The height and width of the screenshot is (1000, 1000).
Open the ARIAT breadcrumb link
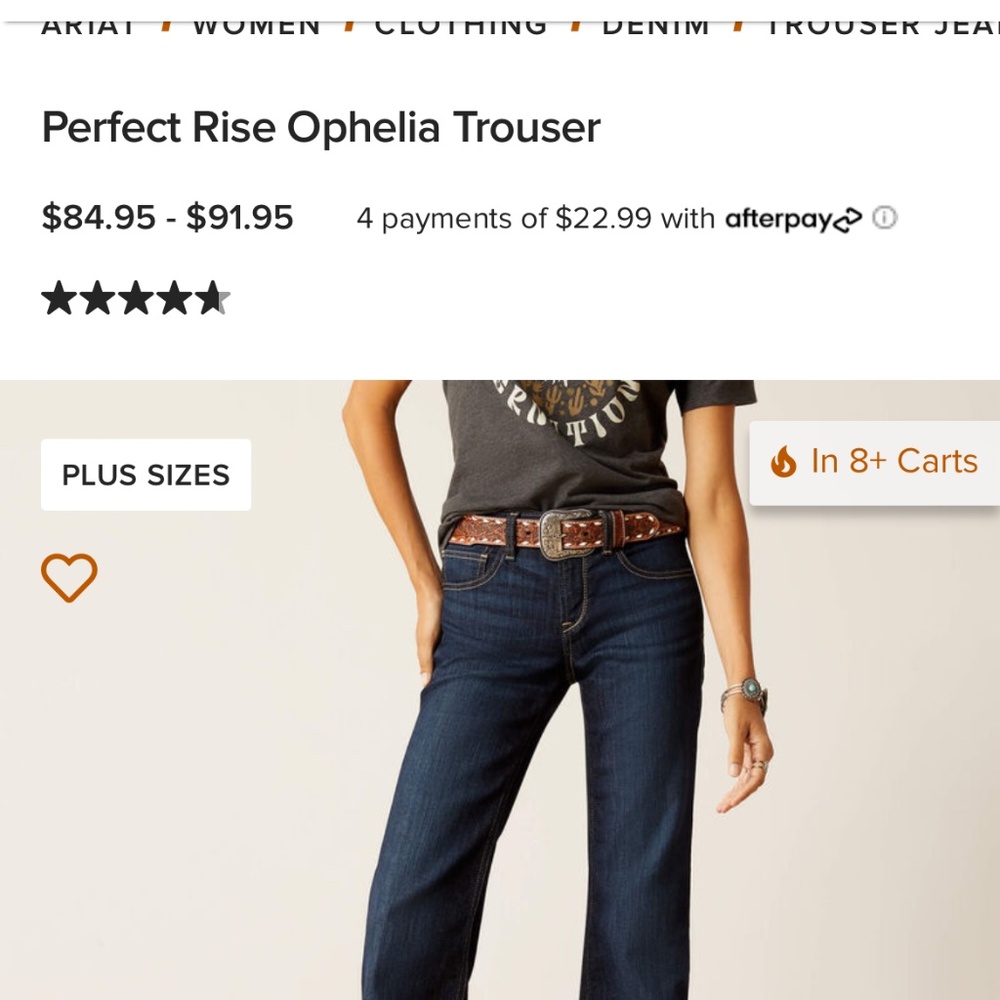[88, 24]
